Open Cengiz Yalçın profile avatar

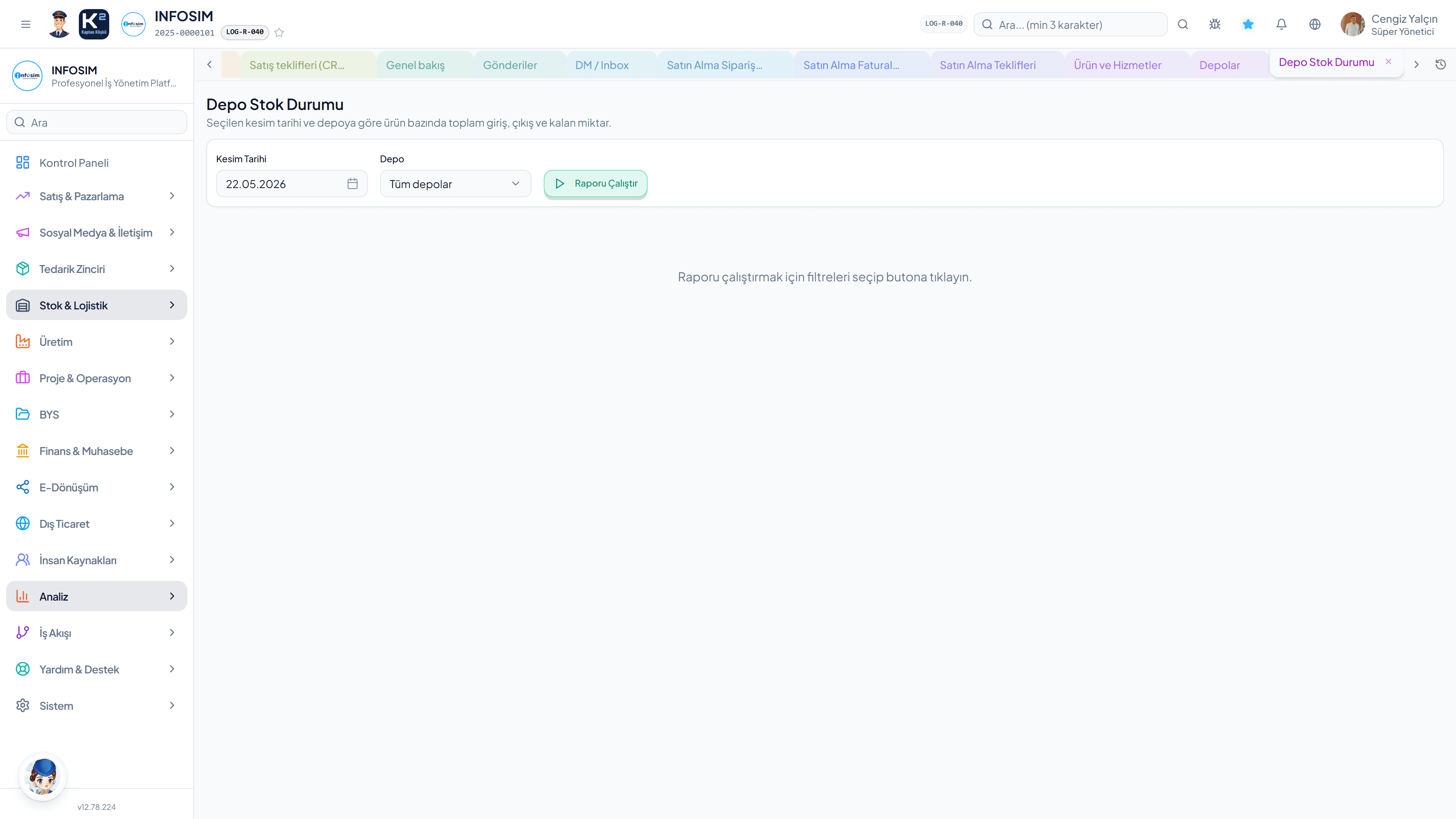tap(1352, 24)
